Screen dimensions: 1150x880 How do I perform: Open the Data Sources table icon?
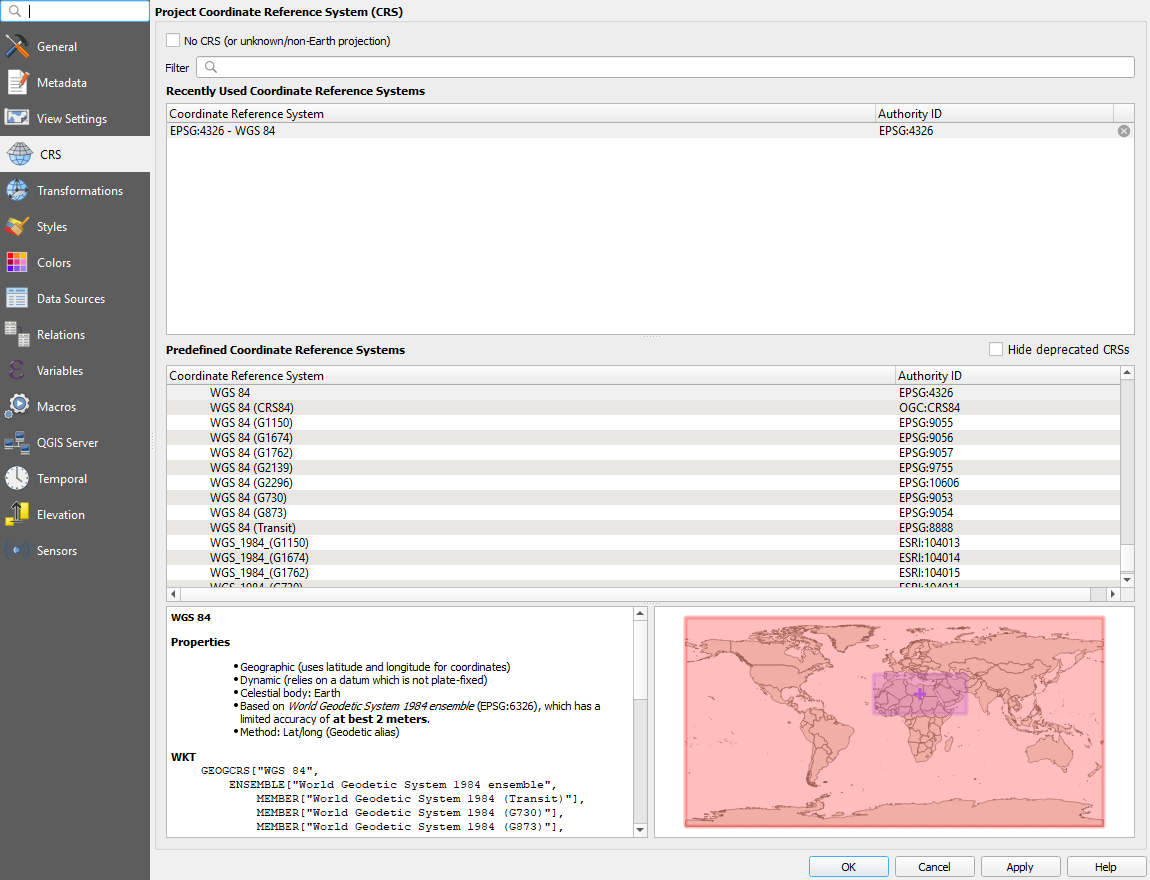click(x=17, y=298)
